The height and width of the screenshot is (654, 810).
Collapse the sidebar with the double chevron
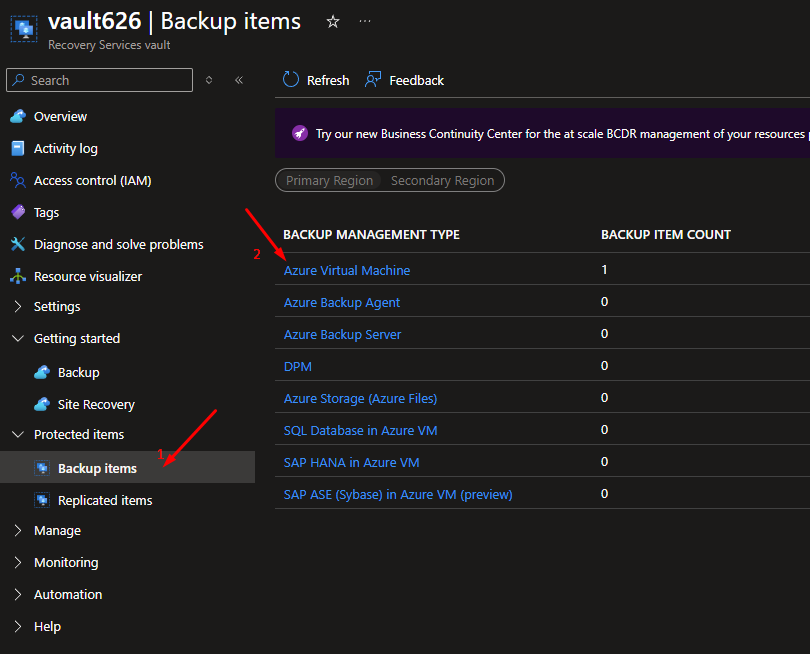point(239,80)
